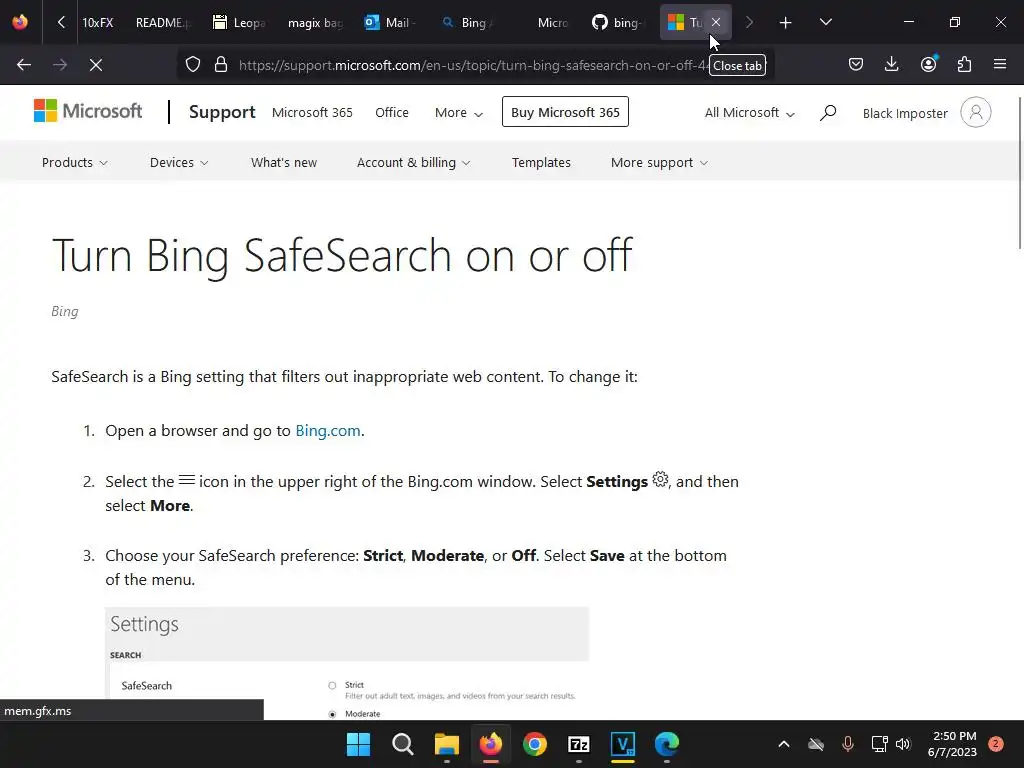Switch to the Bing search tab
The width and height of the screenshot is (1024, 768).
coord(468,22)
